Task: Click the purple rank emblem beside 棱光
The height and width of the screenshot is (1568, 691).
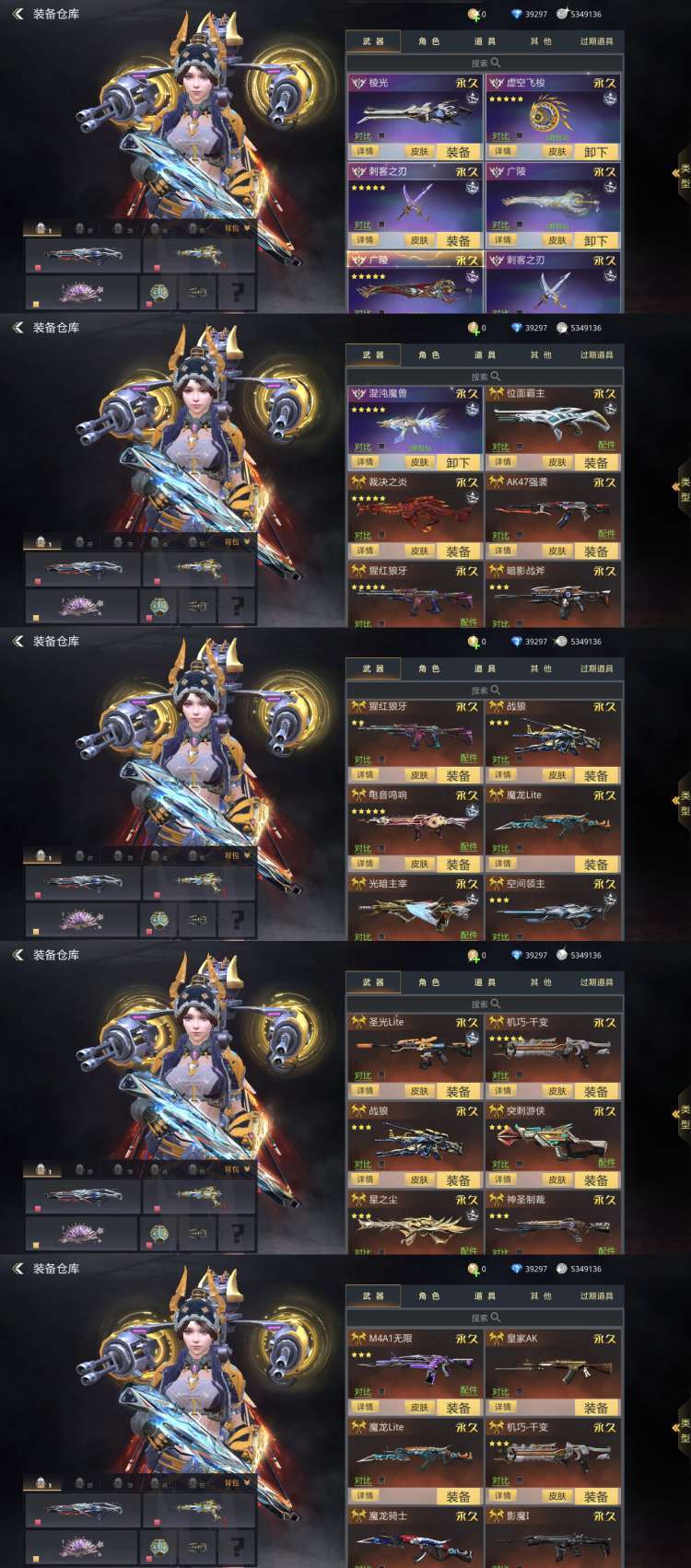Action: [357, 83]
